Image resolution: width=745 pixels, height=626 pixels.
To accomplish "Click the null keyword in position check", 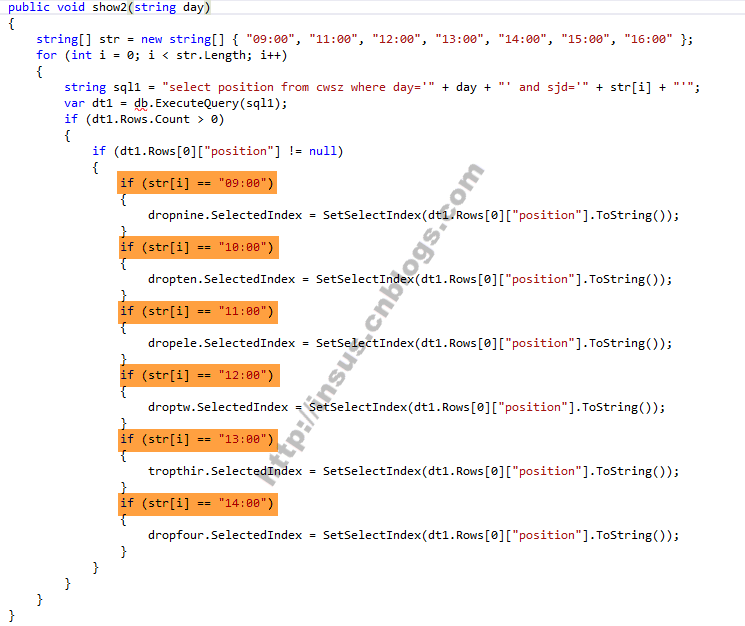I will pos(323,151).
